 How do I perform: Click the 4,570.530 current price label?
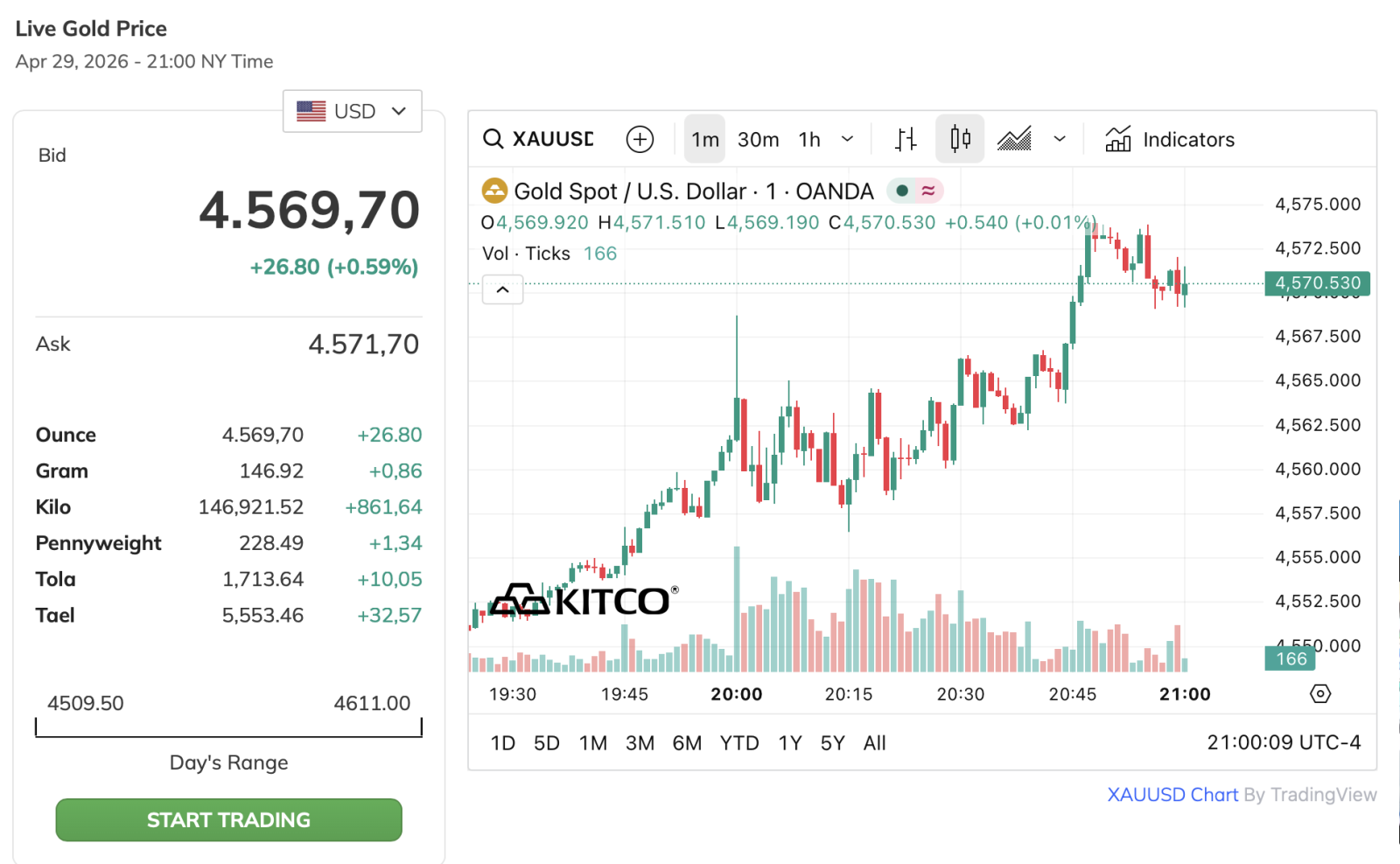[x=1317, y=283]
